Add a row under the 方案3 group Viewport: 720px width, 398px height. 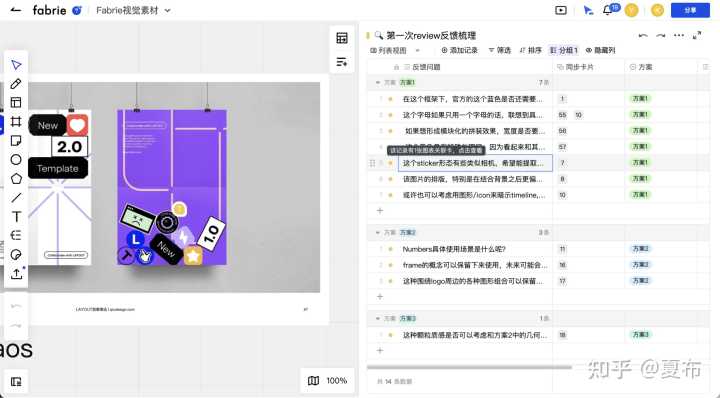pos(380,350)
